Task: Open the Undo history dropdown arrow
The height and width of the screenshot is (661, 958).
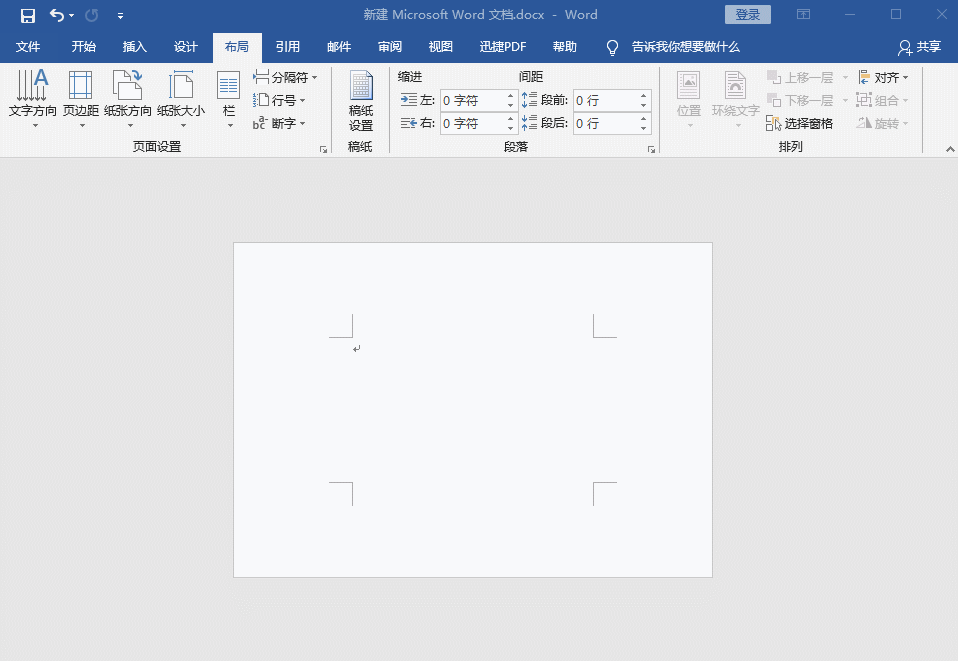Action: pos(71,16)
